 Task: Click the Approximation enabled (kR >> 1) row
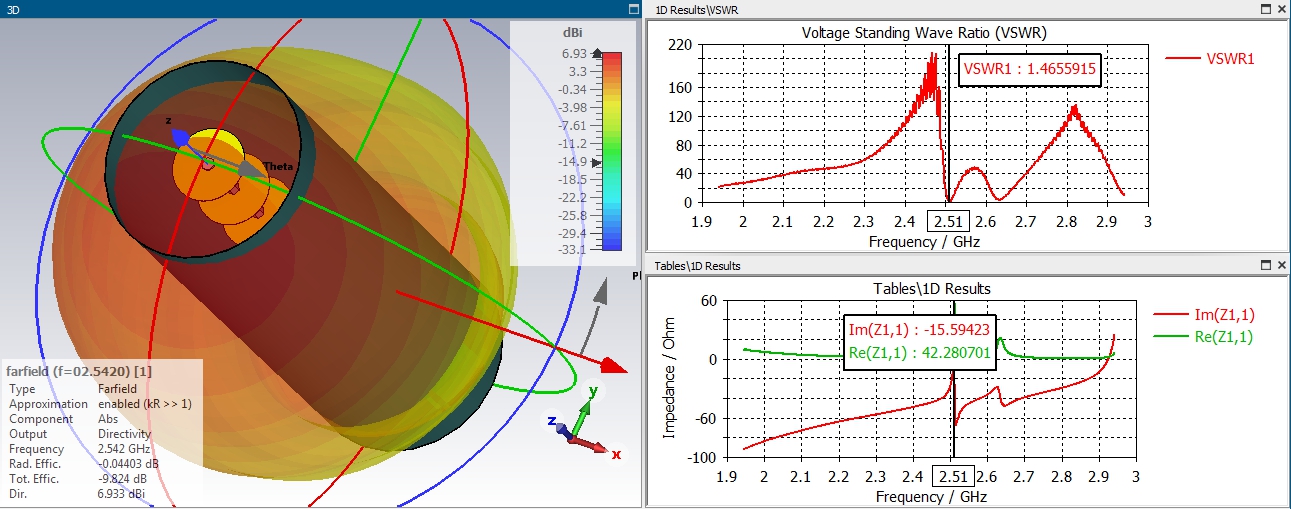point(100,403)
